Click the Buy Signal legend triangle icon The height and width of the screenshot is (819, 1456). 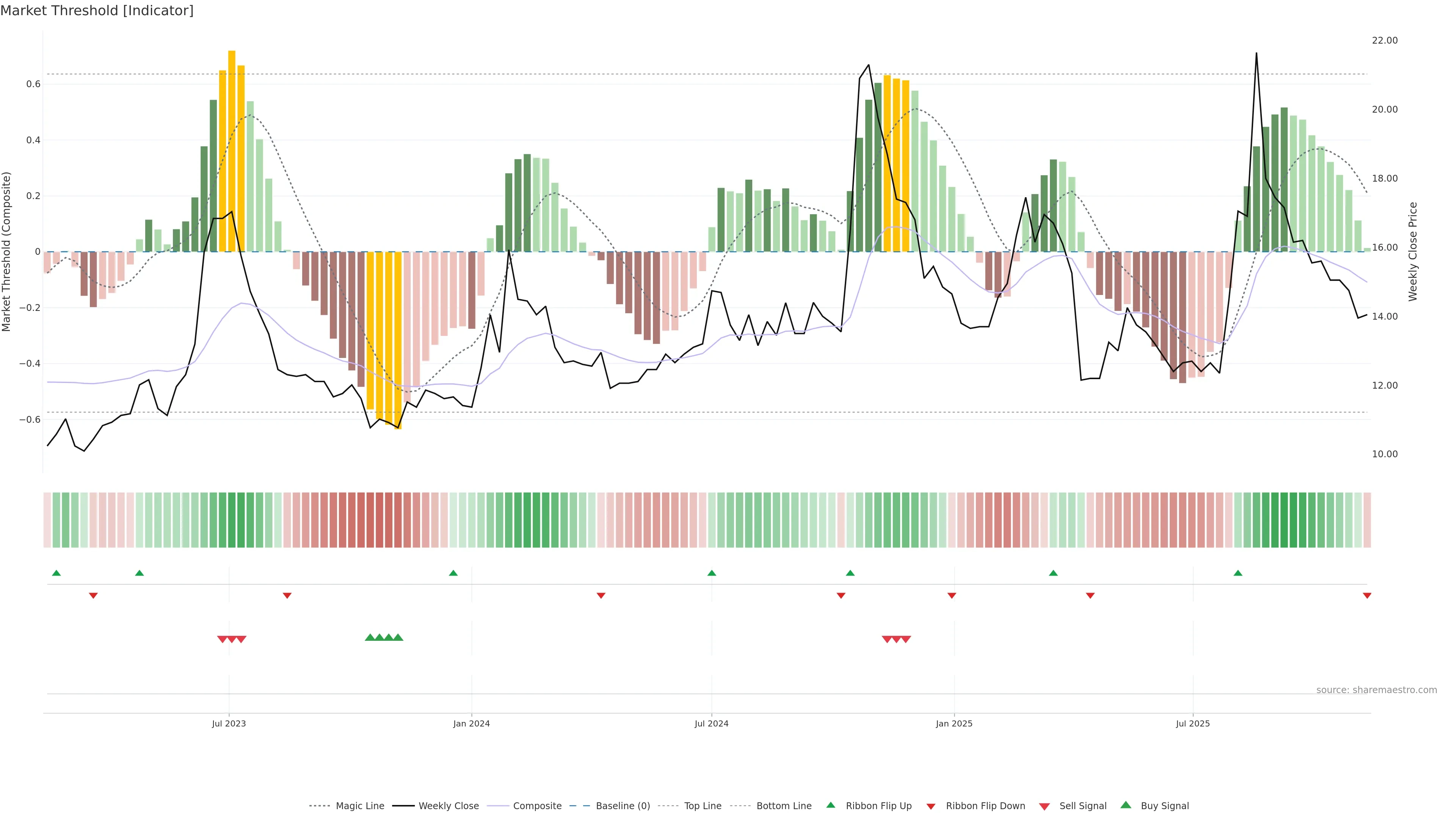(1125, 805)
